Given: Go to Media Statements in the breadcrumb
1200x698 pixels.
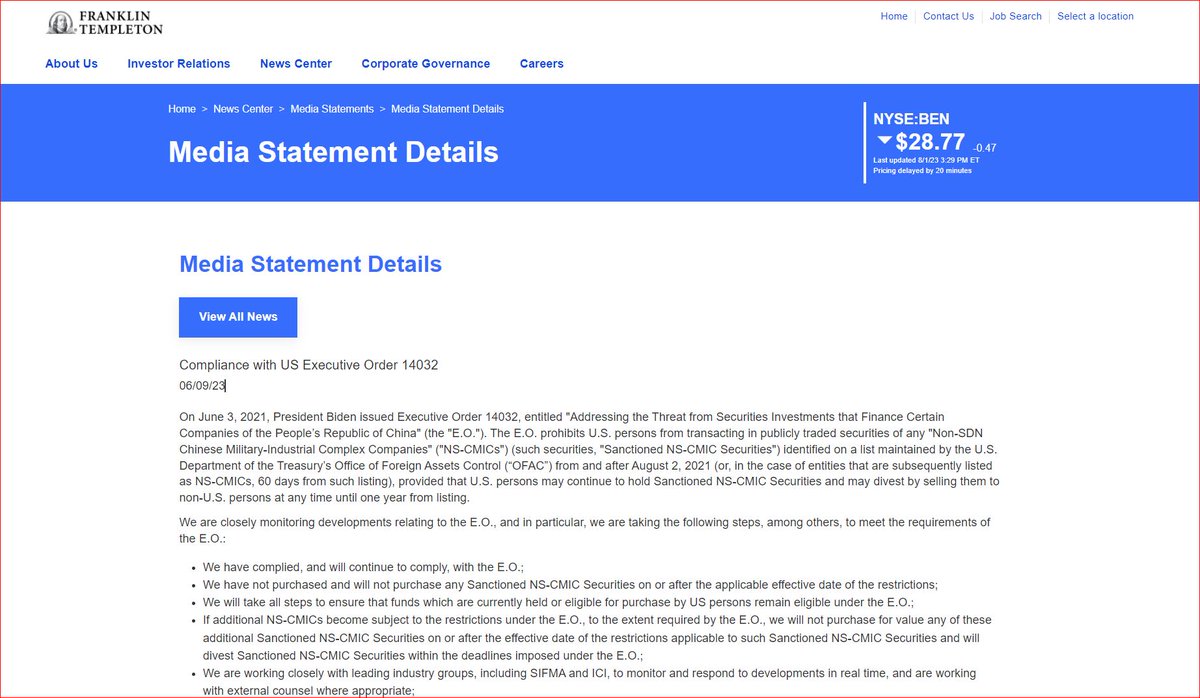Looking at the screenshot, I should 332,109.
